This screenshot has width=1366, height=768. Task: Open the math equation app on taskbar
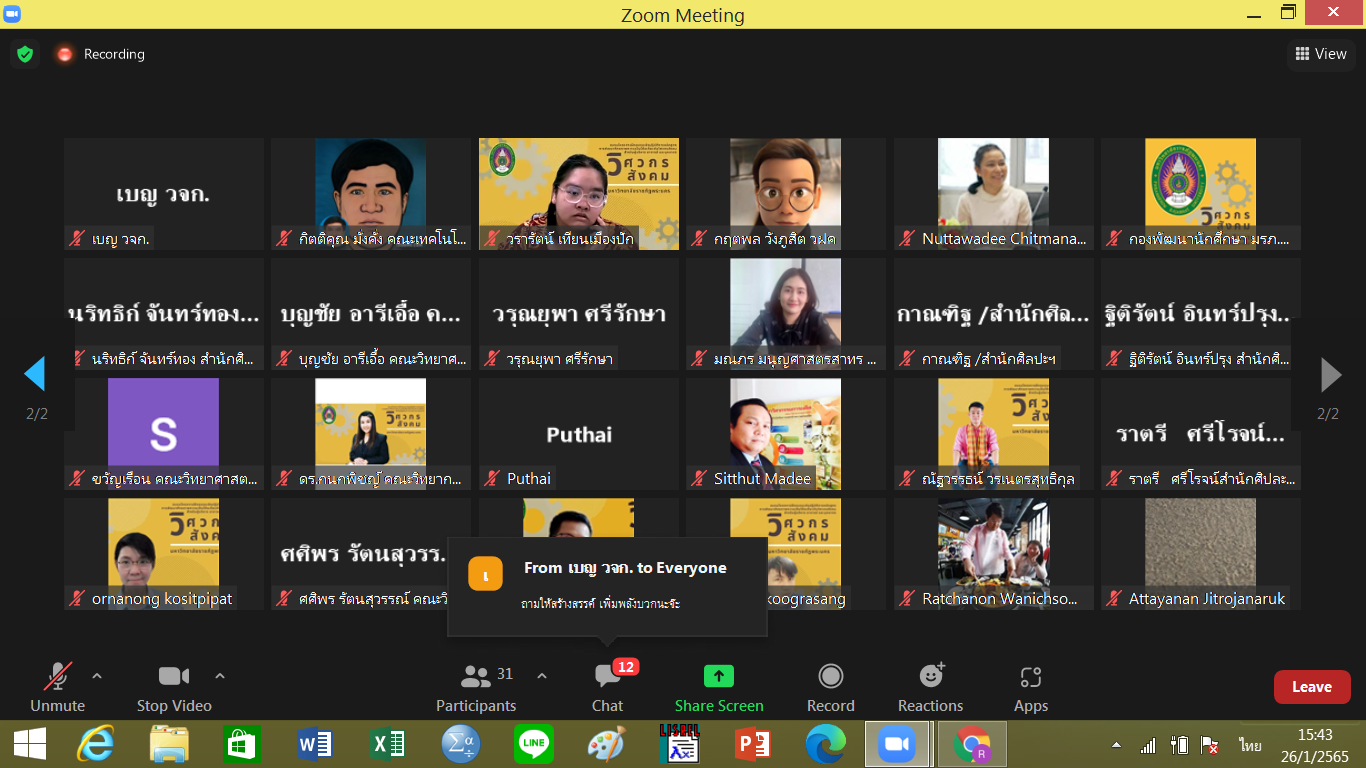click(x=461, y=744)
